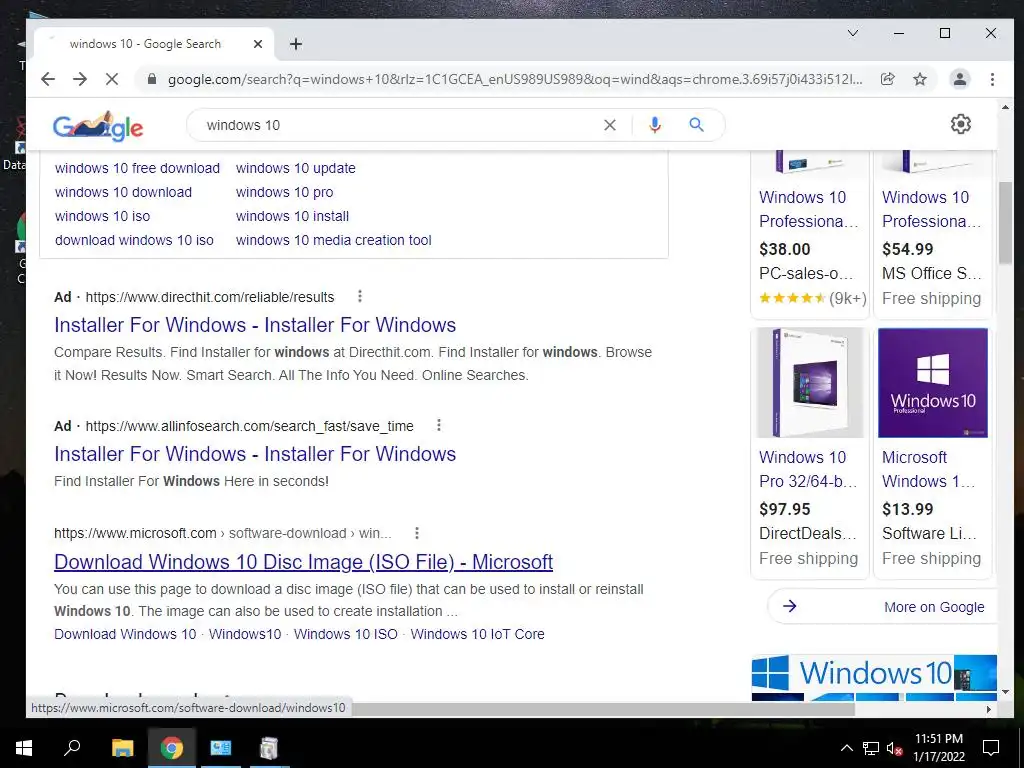The width and height of the screenshot is (1024, 768).
Task: Open 'windows 10 pro' related search
Action: 285,192
